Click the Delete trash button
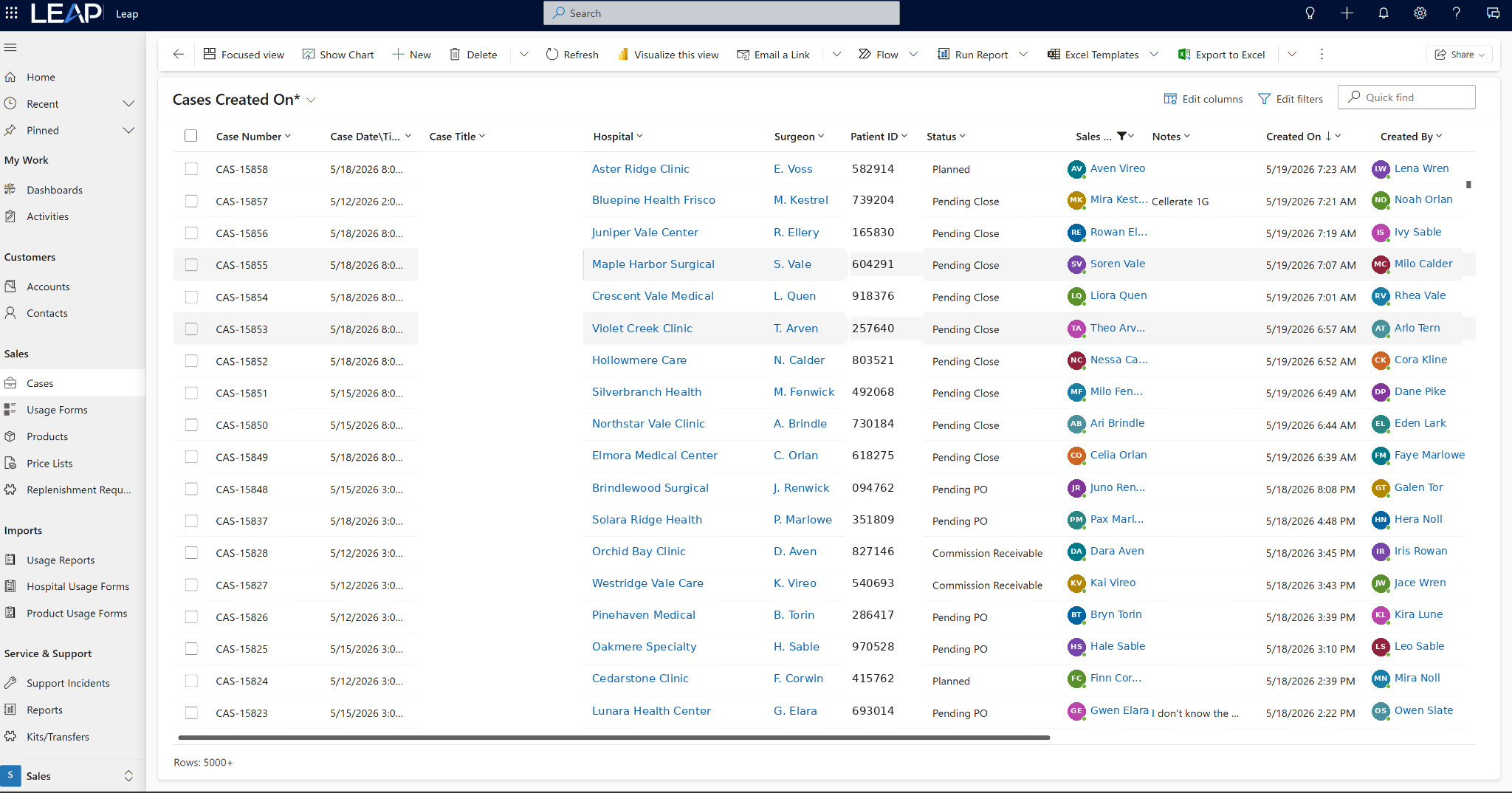Image resolution: width=1512 pixels, height=793 pixels. 474,55
